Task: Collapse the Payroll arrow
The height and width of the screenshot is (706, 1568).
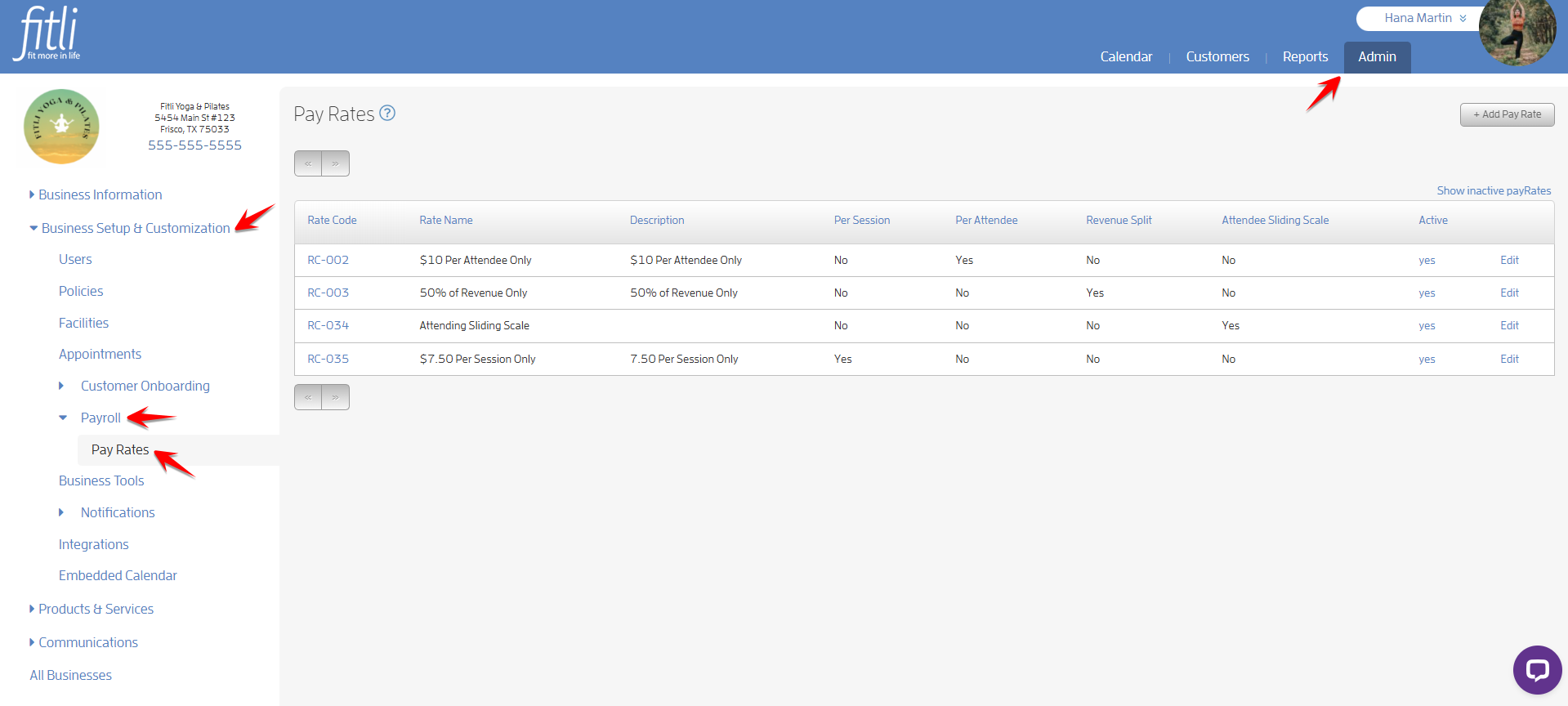Action: [x=63, y=418]
